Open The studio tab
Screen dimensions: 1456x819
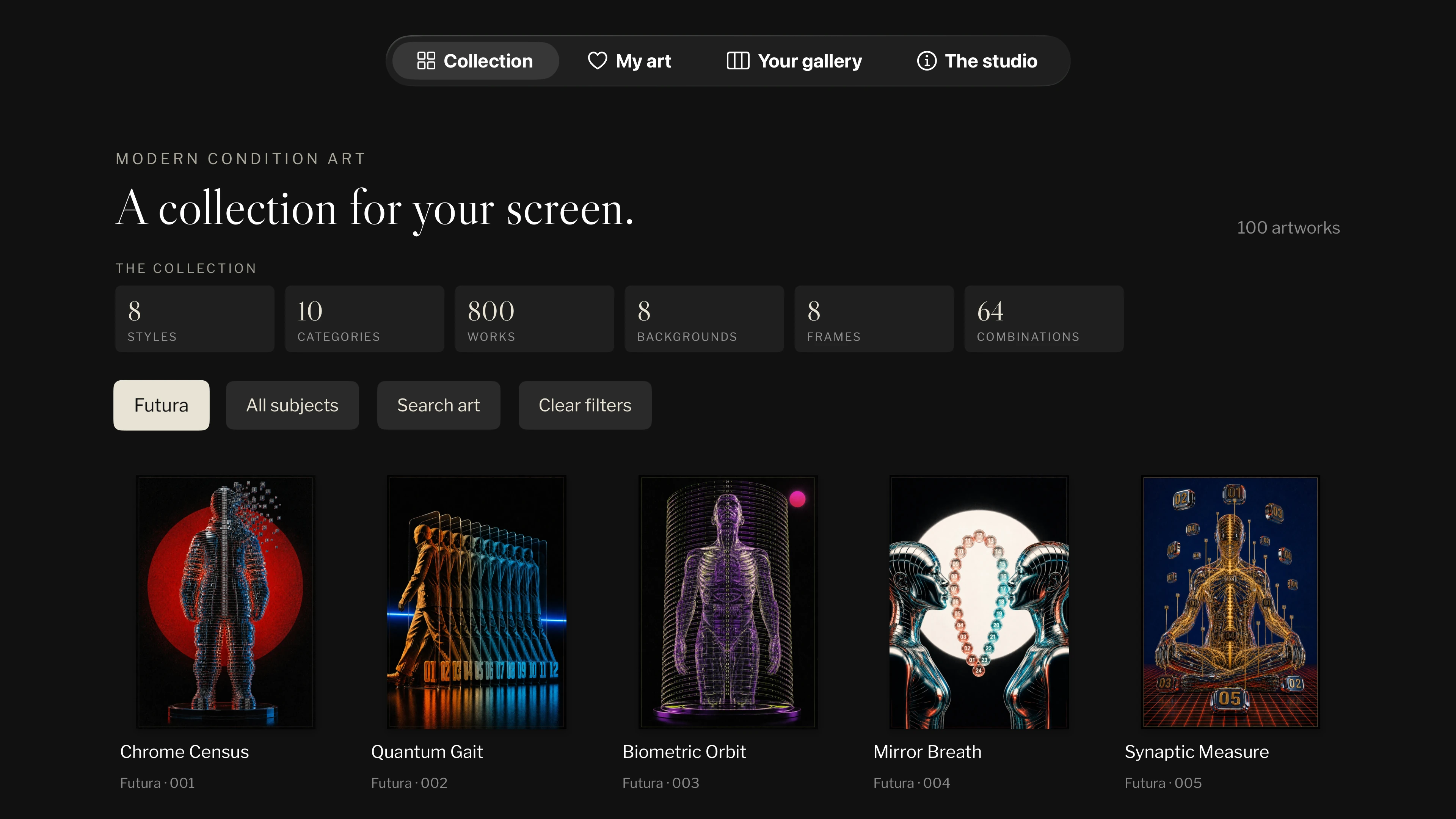coord(977,61)
